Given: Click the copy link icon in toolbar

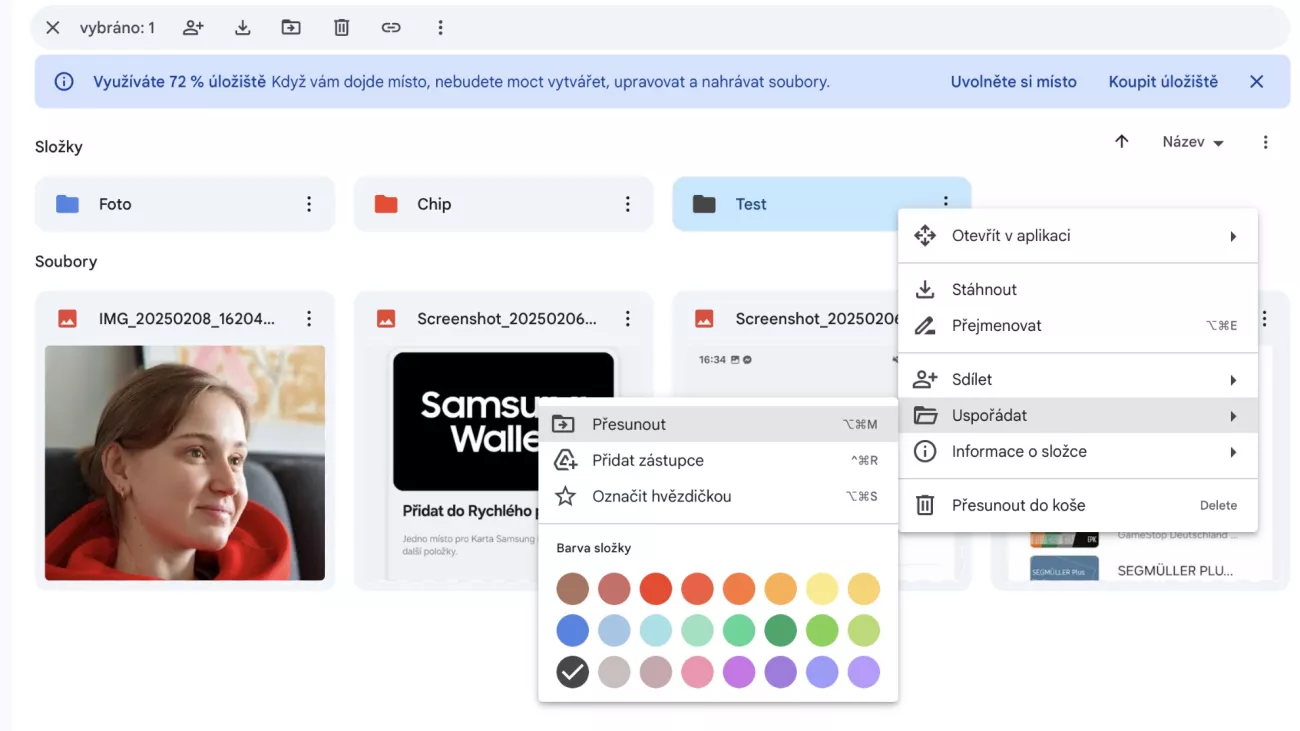Looking at the screenshot, I should pyautogui.click(x=391, y=28).
